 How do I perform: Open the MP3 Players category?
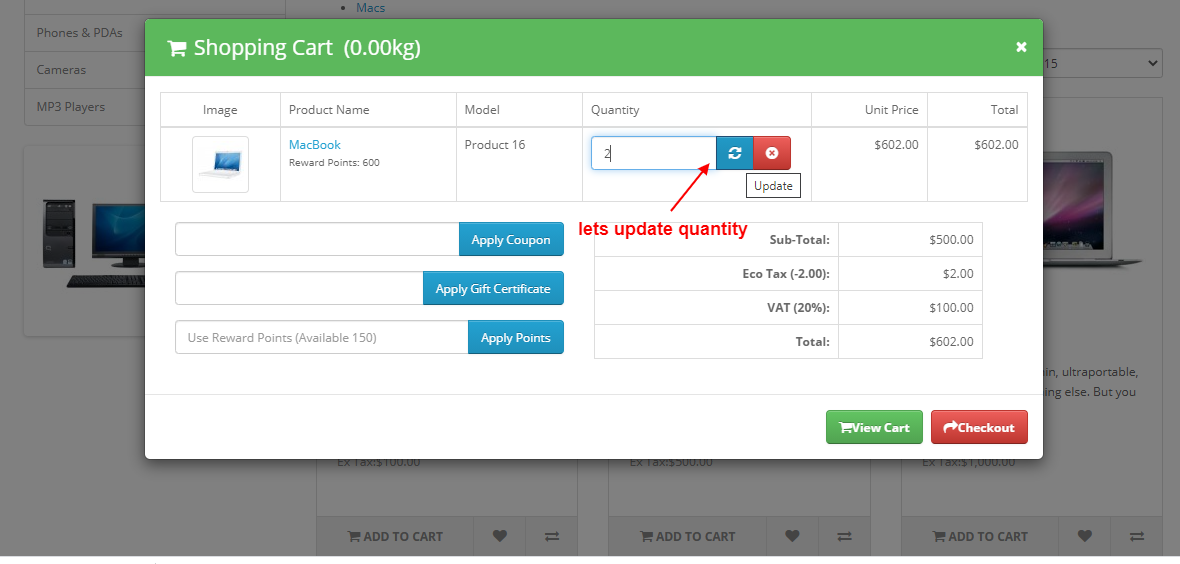(71, 106)
